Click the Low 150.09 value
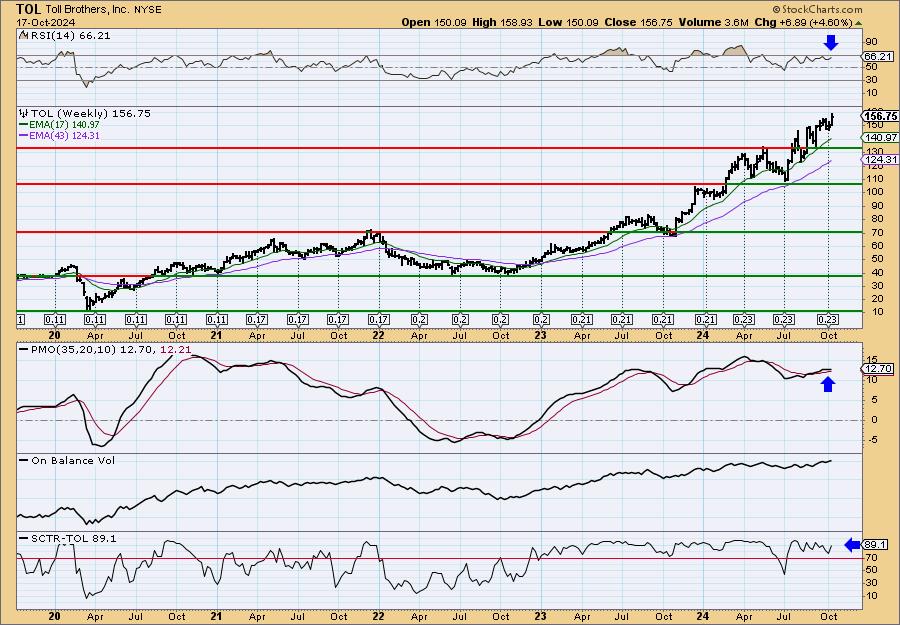This screenshot has width=900, height=625. [x=568, y=22]
